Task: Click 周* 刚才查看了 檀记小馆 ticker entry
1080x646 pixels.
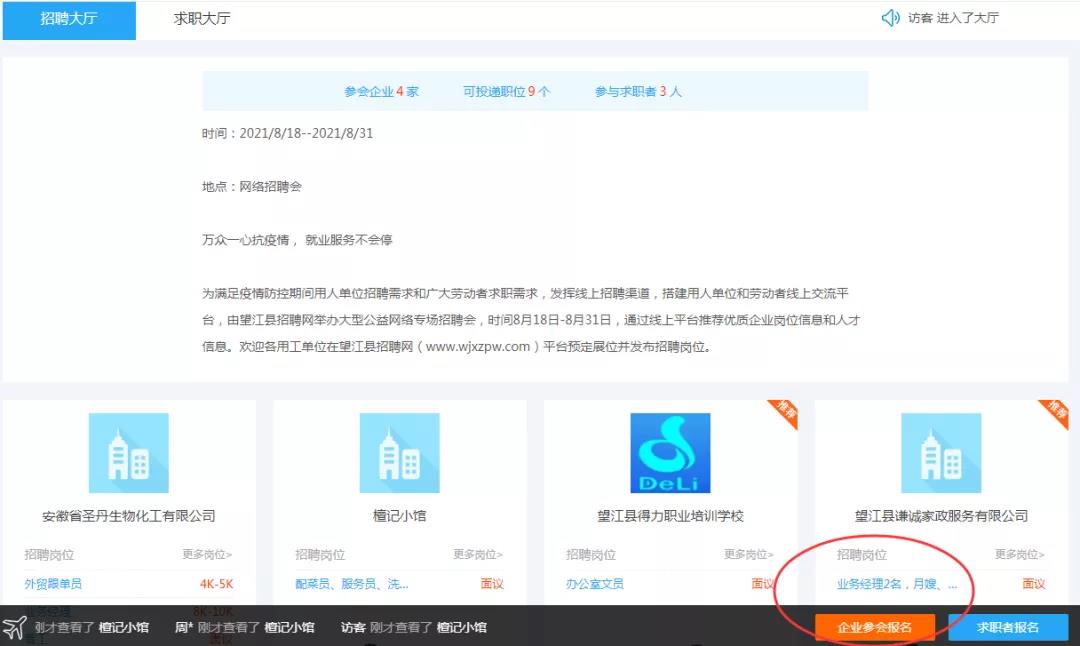Action: [x=245, y=627]
